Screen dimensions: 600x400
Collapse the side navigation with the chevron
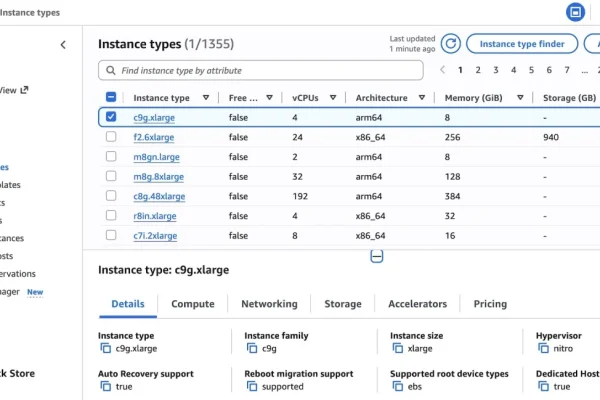[63, 45]
